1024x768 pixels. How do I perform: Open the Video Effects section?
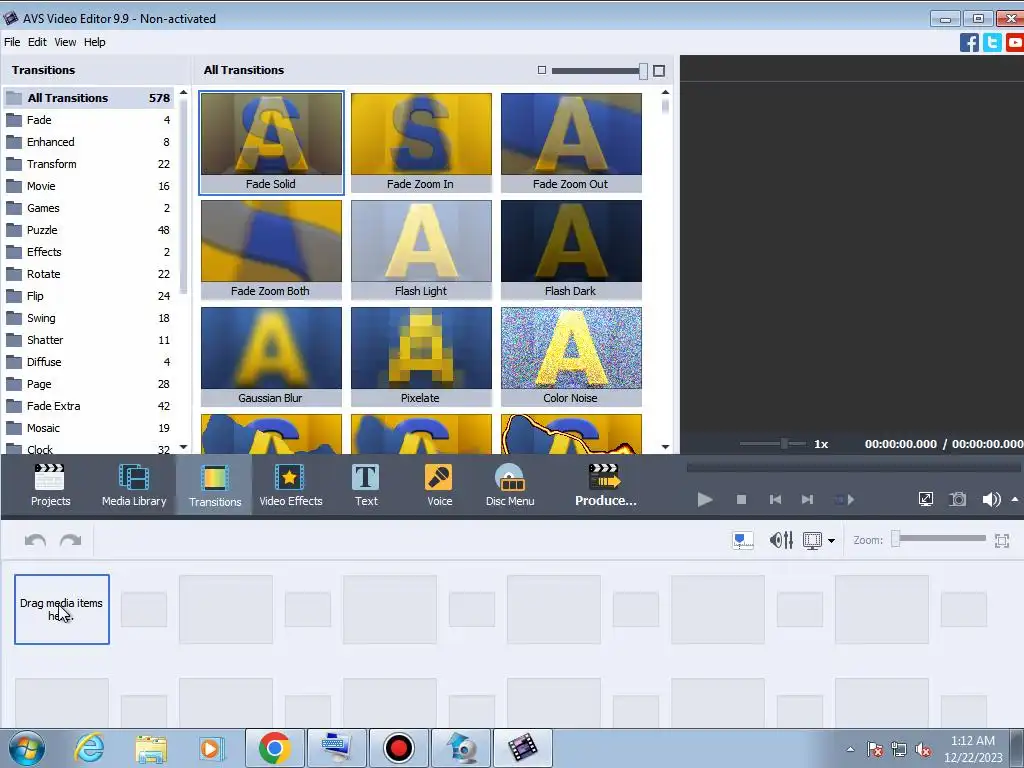[x=291, y=485]
